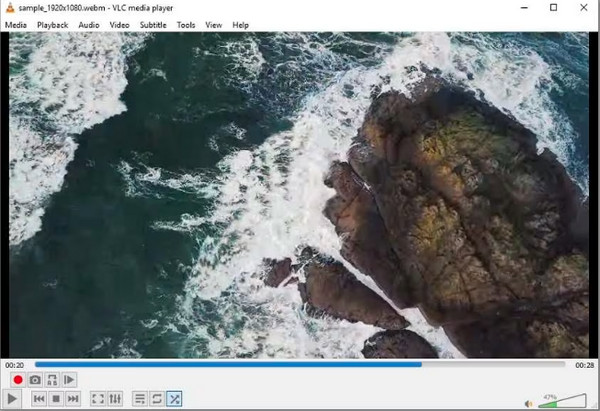This screenshot has height=411, width=600.
Task: Open the Subtitle menu
Action: tap(153, 25)
